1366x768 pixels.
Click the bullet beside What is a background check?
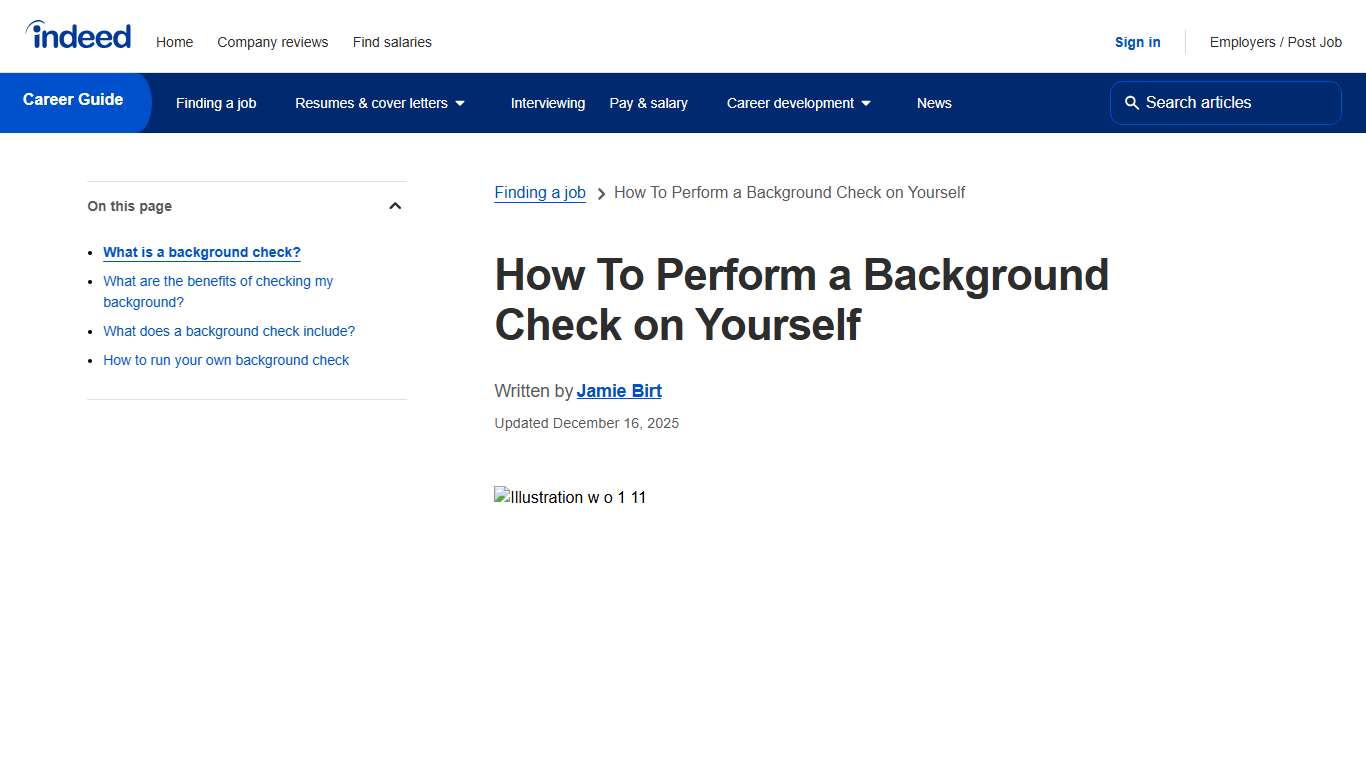coord(90,252)
